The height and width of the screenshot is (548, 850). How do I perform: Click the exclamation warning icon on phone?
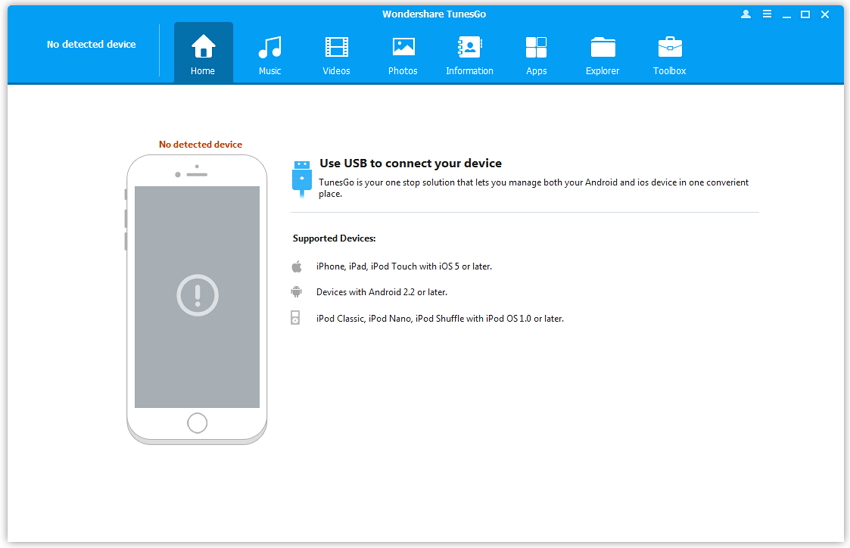point(197,295)
